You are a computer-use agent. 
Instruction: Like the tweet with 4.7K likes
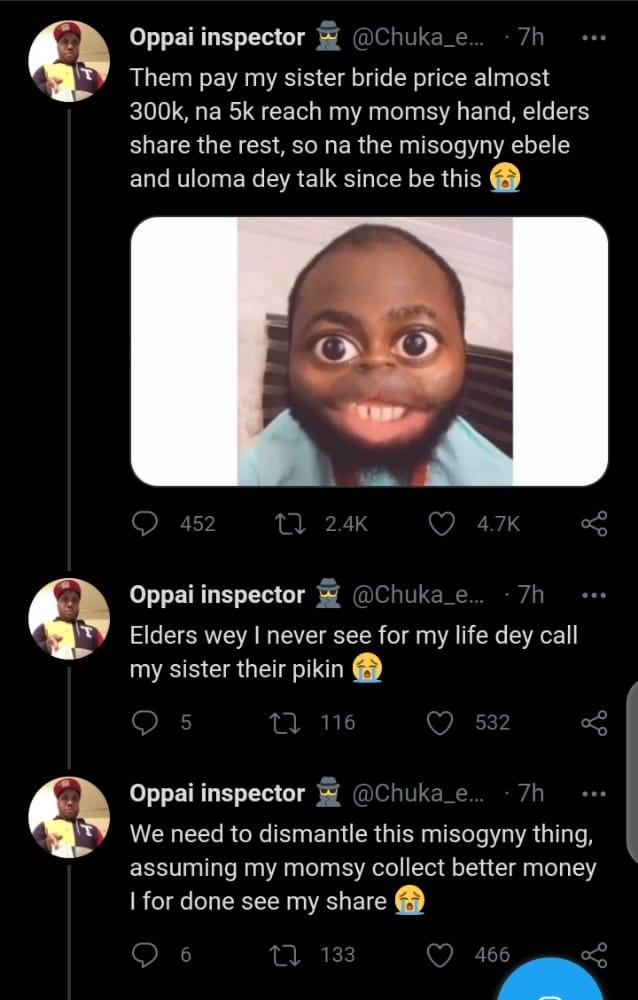click(x=441, y=523)
